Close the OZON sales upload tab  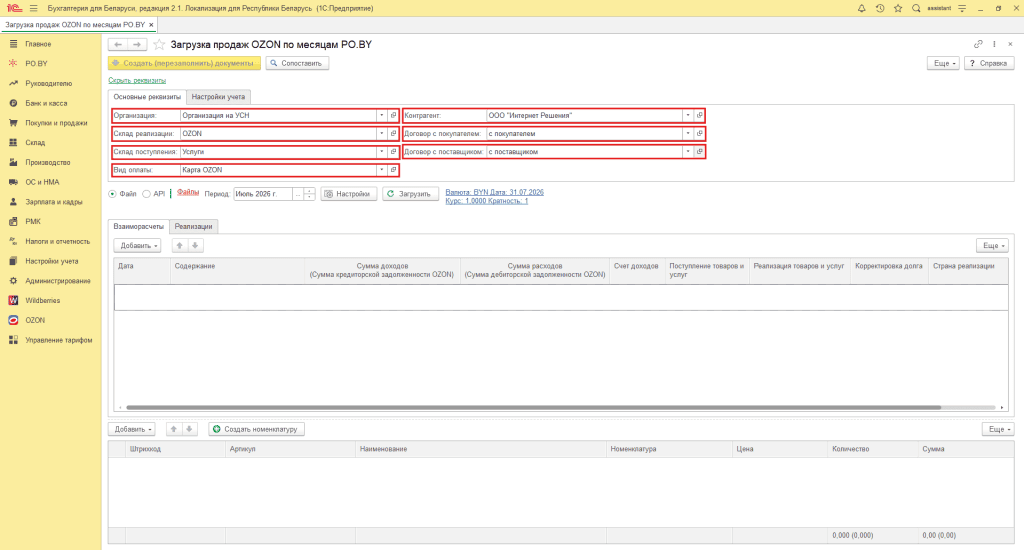coord(151,25)
